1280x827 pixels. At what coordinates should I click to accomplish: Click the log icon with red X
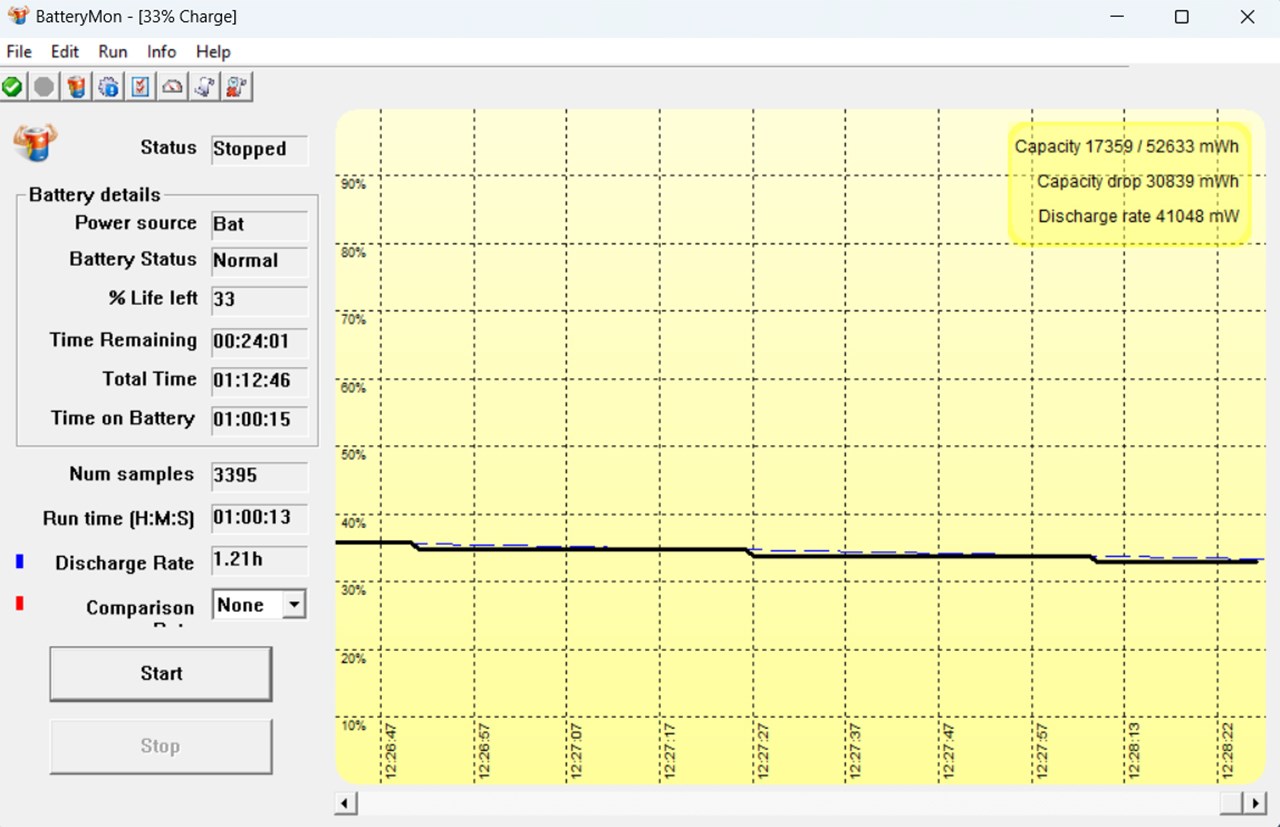(236, 88)
